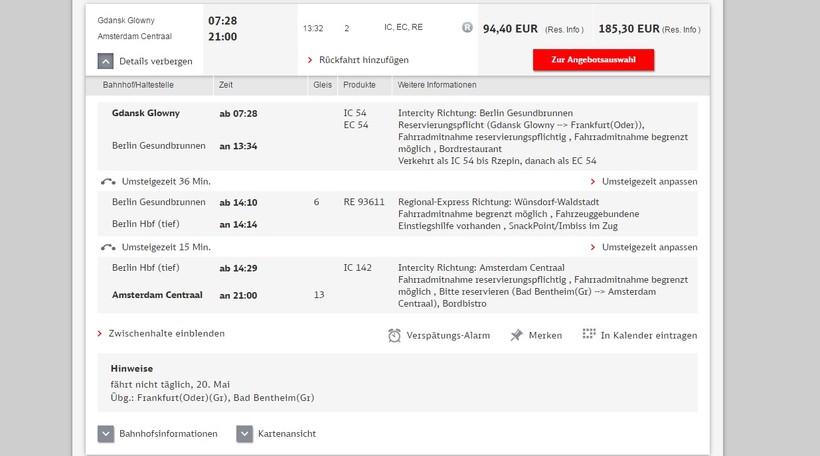
Task: Click the red Zur Angebotsauswahl button
Action: tap(593, 60)
